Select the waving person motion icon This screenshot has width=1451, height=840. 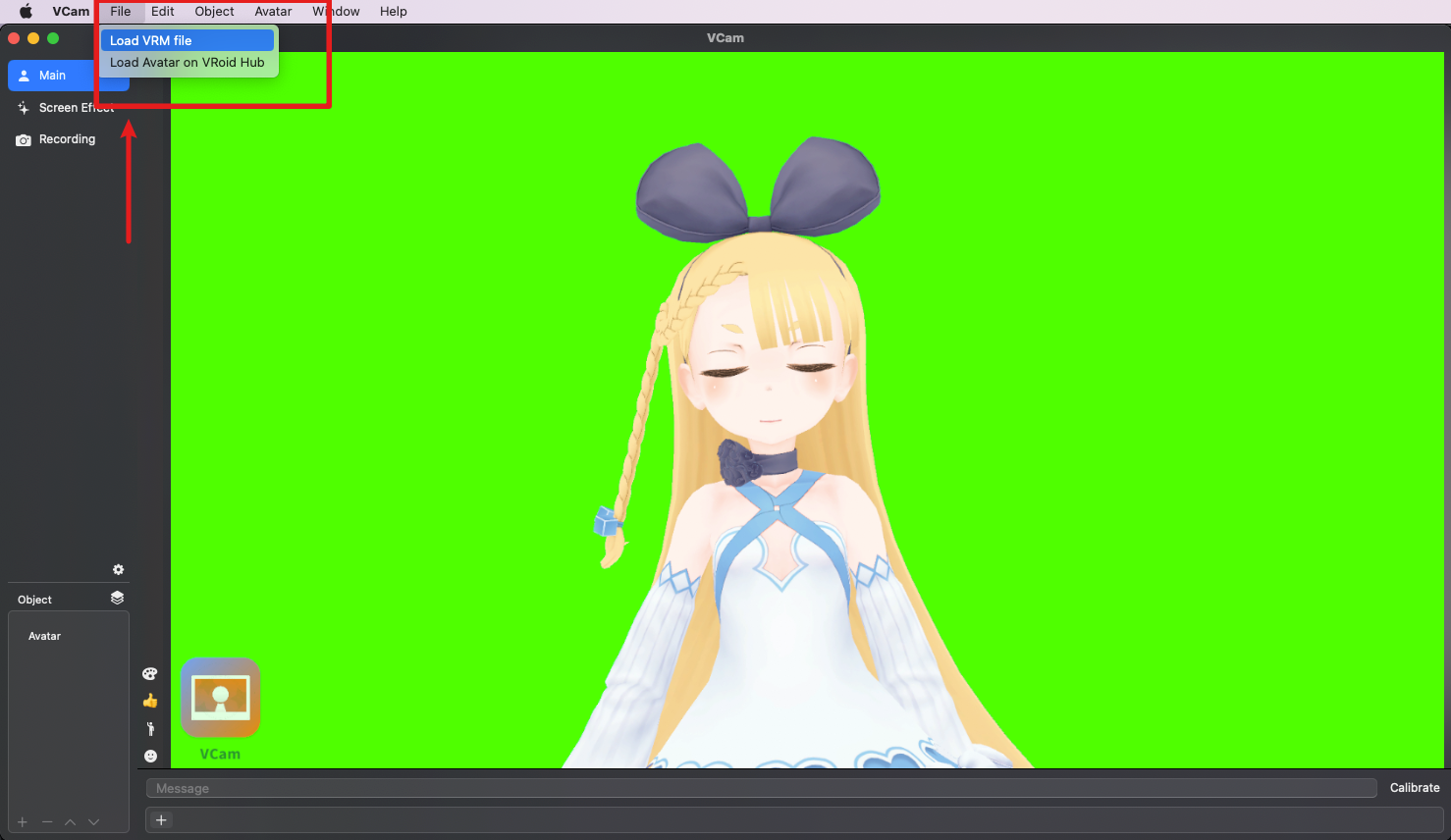click(x=150, y=728)
